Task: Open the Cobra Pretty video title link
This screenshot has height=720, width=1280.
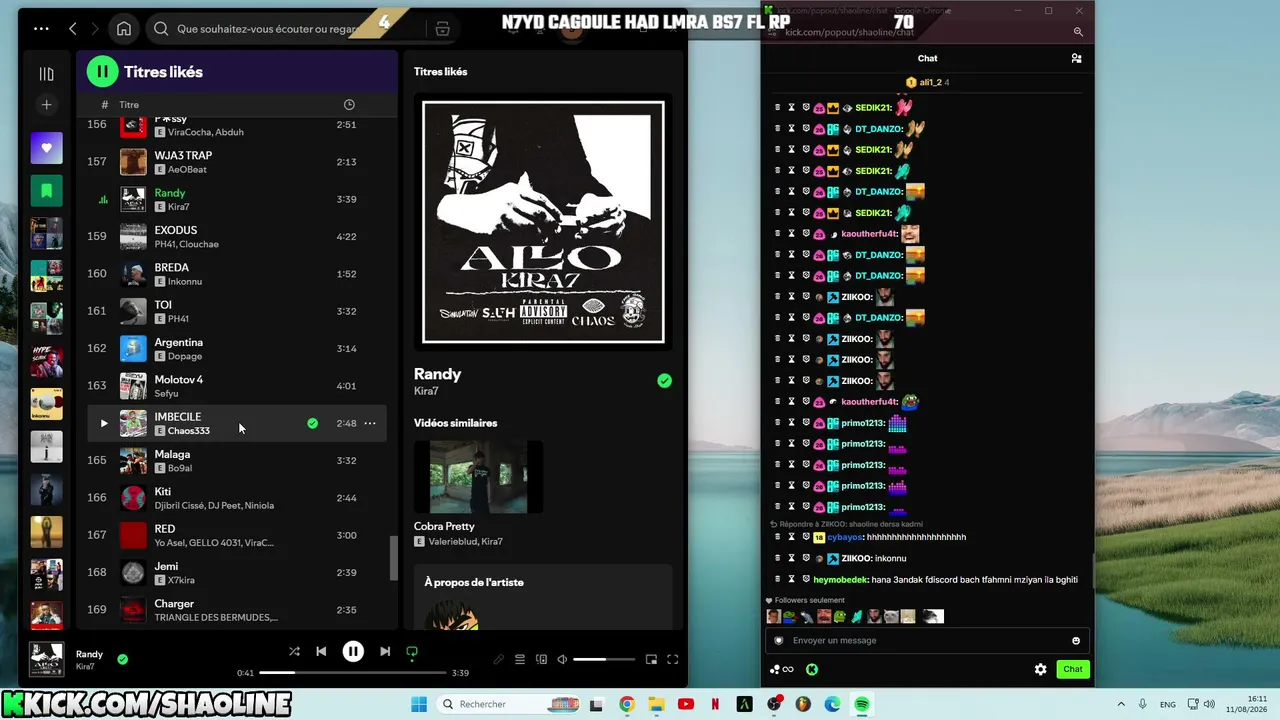Action: coord(444,526)
